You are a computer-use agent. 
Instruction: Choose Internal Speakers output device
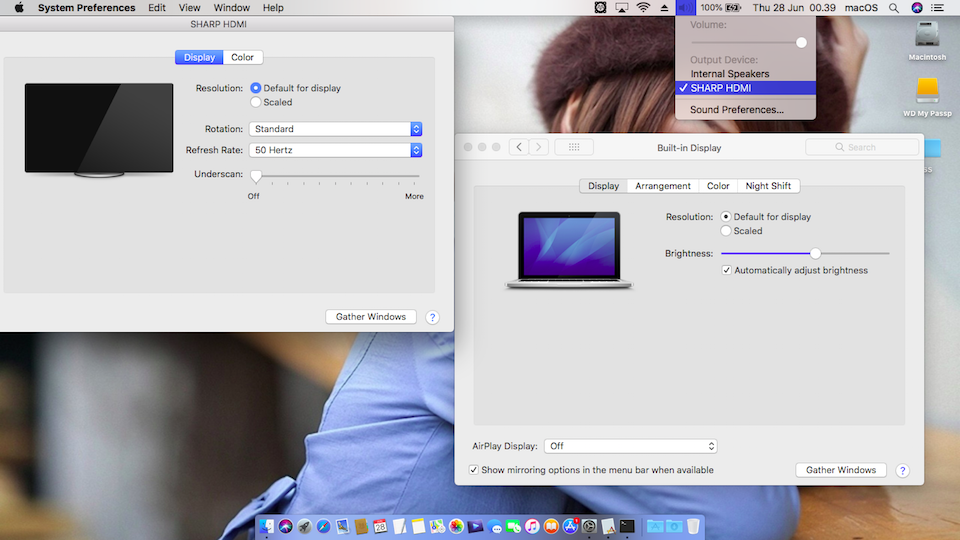click(x=730, y=74)
